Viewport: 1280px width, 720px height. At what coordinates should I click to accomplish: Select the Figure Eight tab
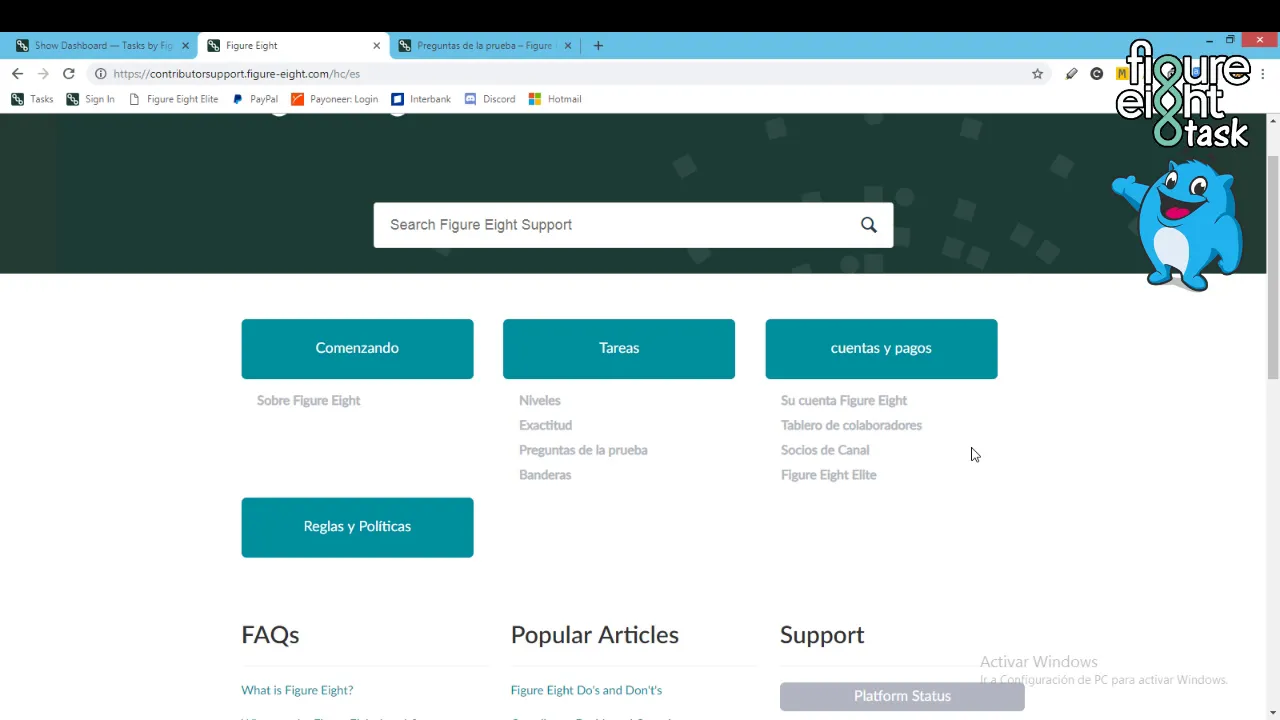292,46
